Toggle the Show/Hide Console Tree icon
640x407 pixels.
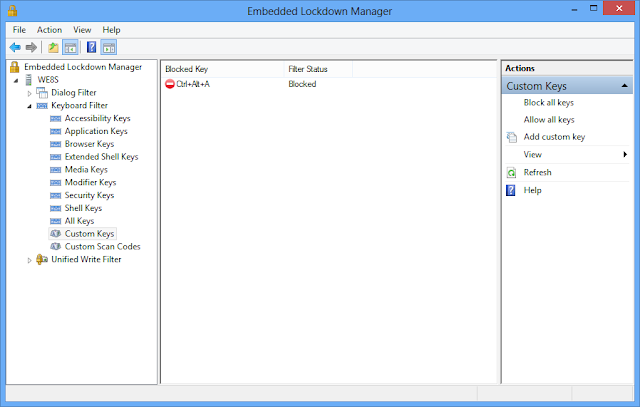point(70,47)
